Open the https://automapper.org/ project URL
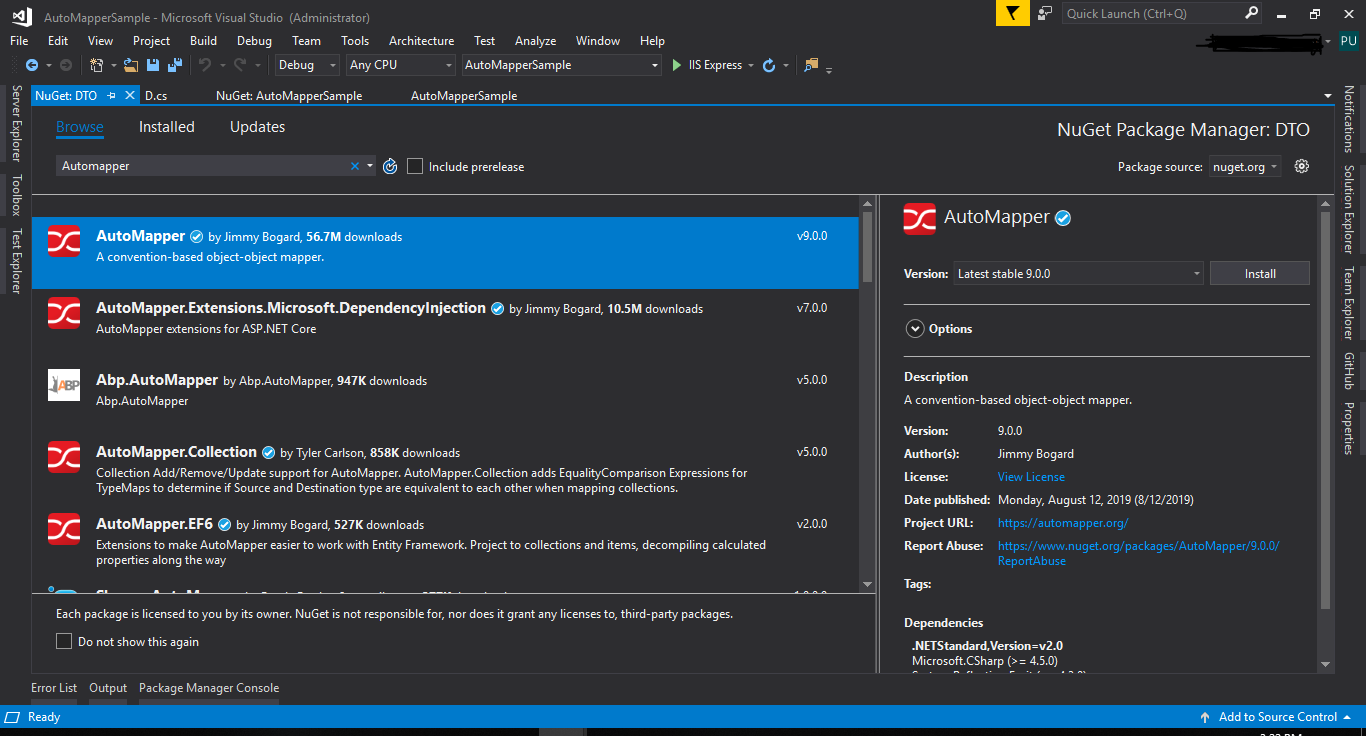The height and width of the screenshot is (736, 1366). click(1063, 523)
